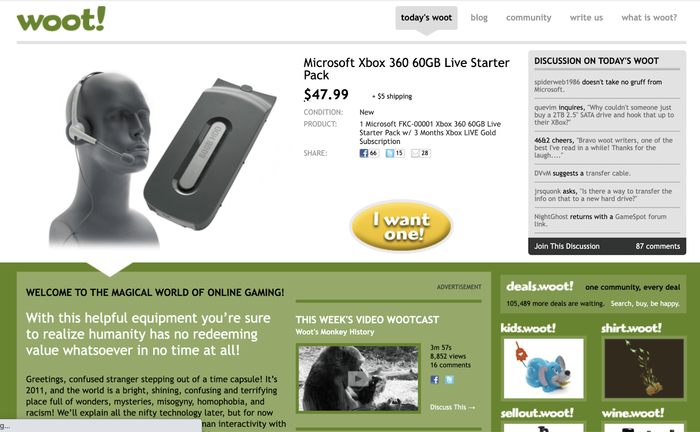
Task: Share the wootcast video on Twitter
Action: click(x=449, y=380)
